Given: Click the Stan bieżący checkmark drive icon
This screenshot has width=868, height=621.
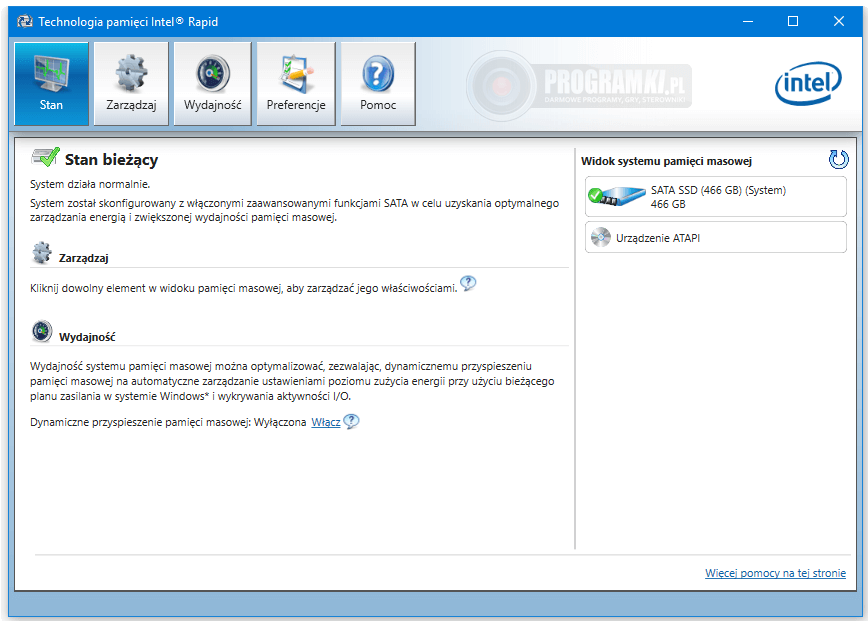Looking at the screenshot, I should click(x=45, y=157).
